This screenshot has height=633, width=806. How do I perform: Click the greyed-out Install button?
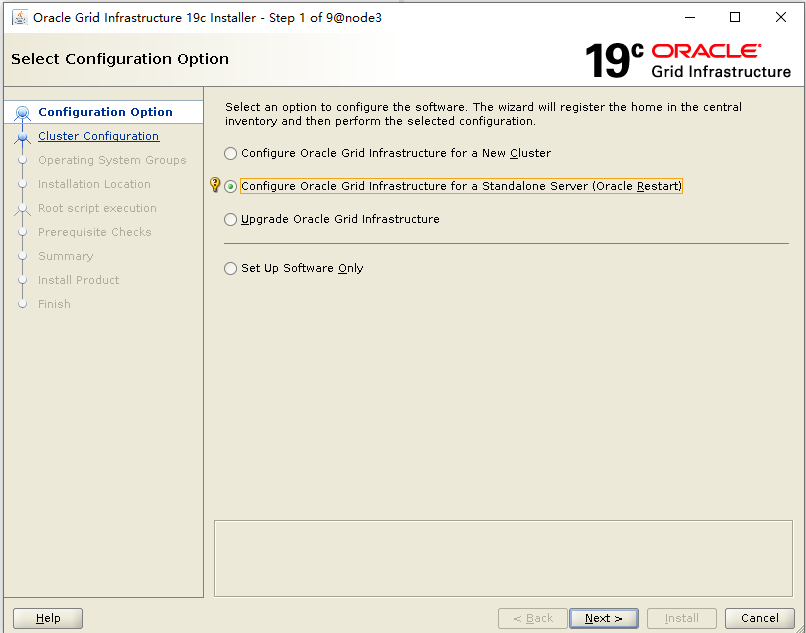[x=682, y=618]
